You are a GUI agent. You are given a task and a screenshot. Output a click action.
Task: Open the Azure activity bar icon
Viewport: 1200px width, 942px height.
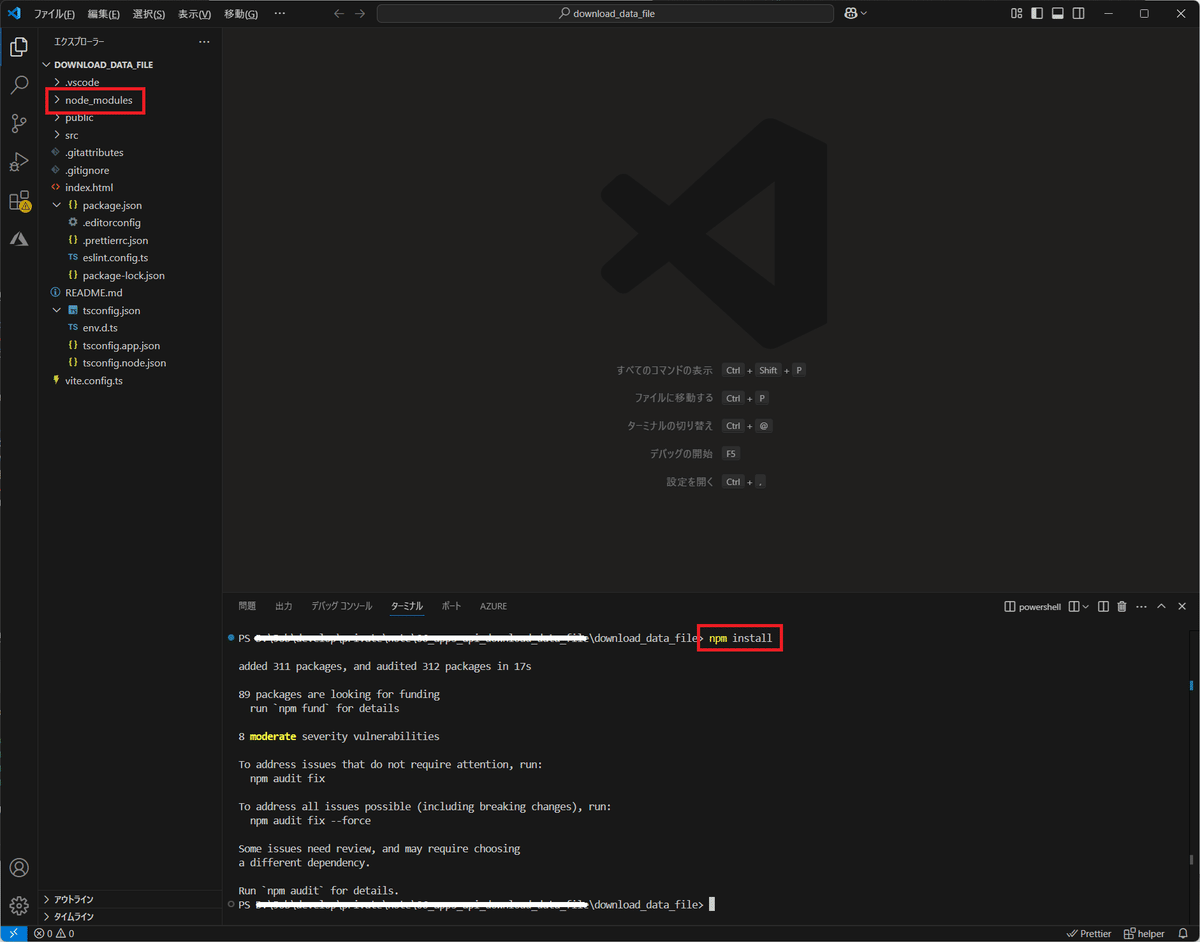(x=18, y=238)
